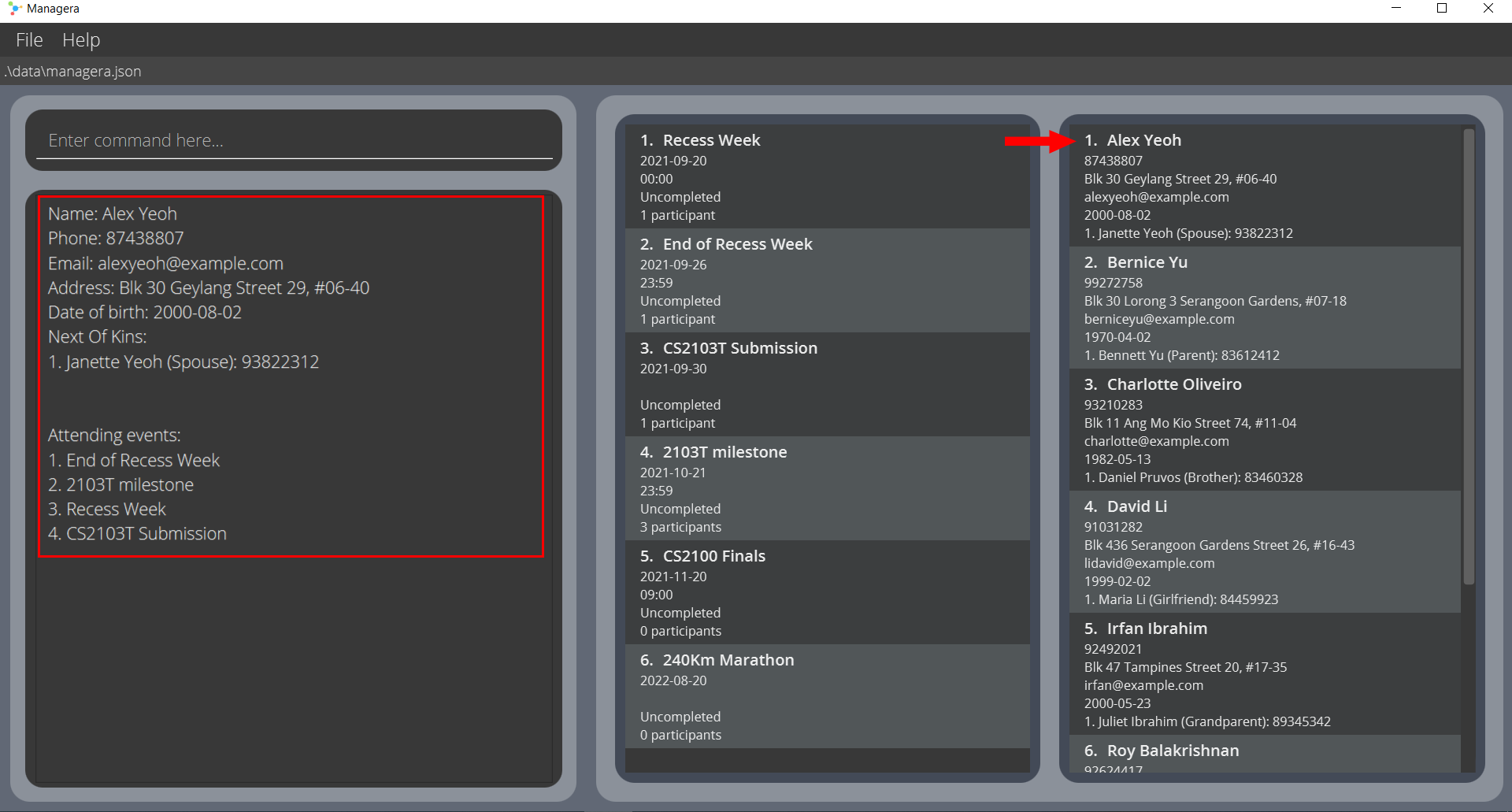This screenshot has width=1512, height=812.
Task: Click 'Blk 47 Tampines Street 20, #17-35' address
Action: point(1185,667)
